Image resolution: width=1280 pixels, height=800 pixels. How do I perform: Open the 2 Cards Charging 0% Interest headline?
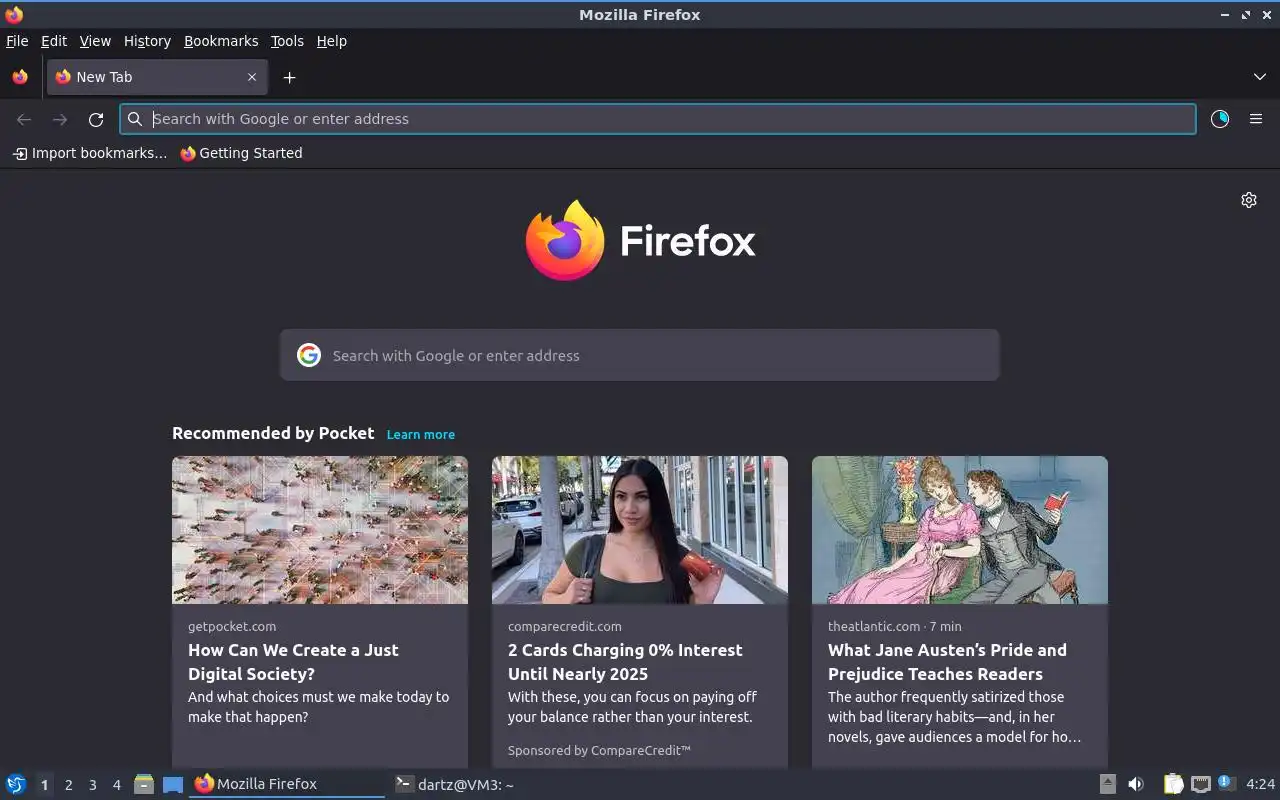coord(625,662)
